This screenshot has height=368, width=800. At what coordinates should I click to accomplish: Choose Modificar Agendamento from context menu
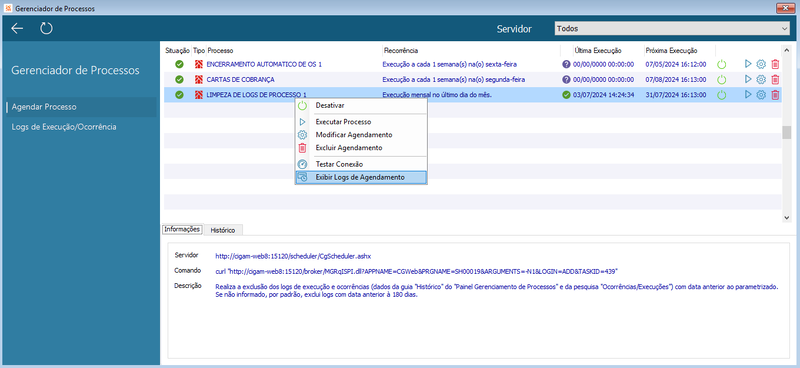click(361, 135)
